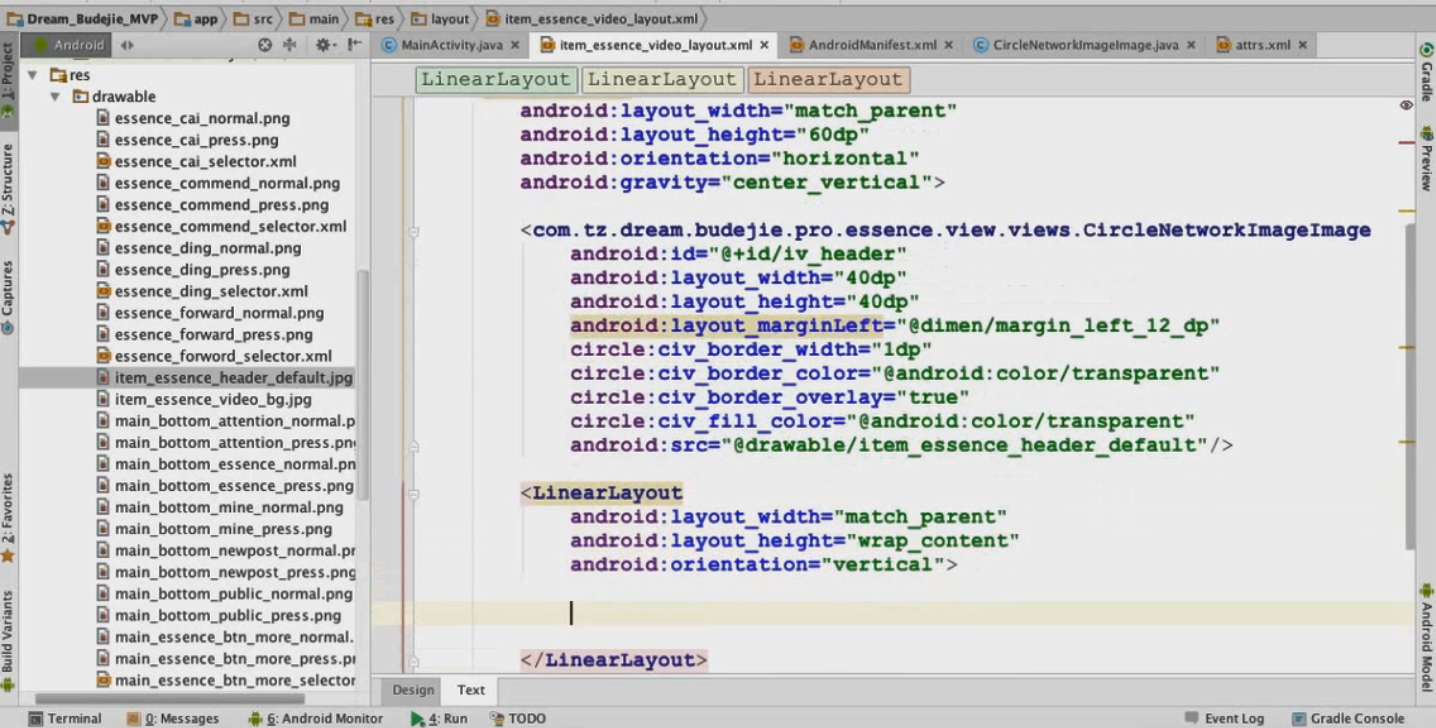This screenshot has height=728, width=1436.
Task: Switch to the Text editor tab
Action: (471, 690)
